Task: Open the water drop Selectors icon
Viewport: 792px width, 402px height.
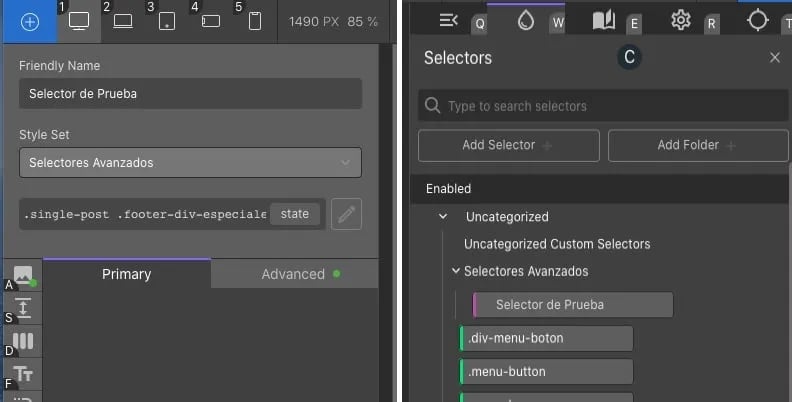Action: click(x=525, y=20)
